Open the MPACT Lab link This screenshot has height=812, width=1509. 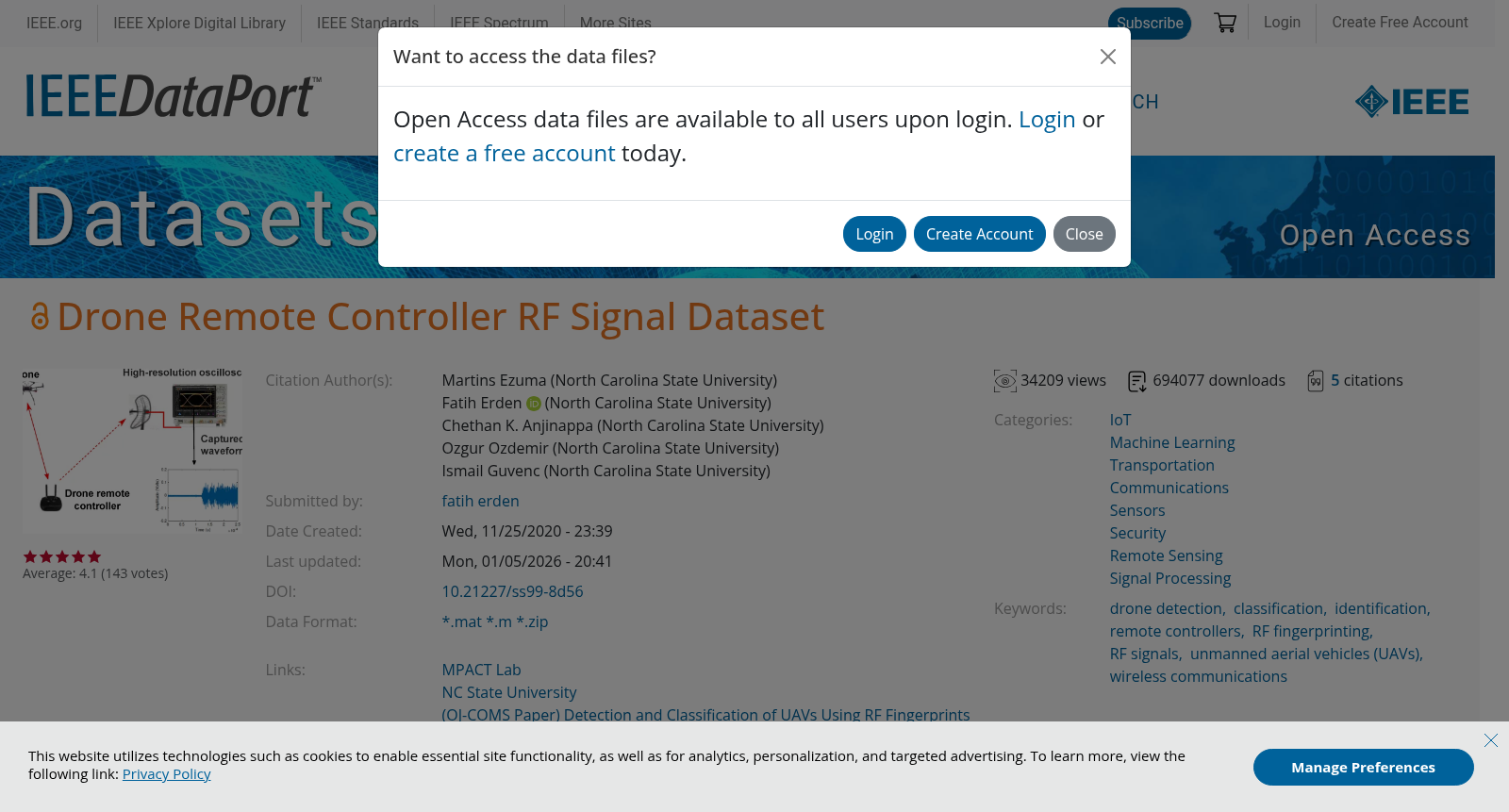pos(481,671)
